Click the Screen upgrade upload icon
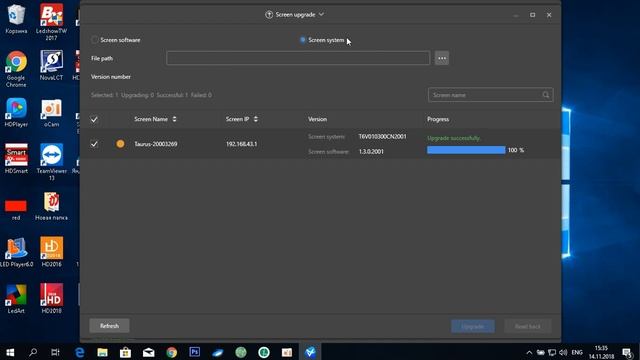Viewport: 640px width, 360px height. click(x=269, y=15)
